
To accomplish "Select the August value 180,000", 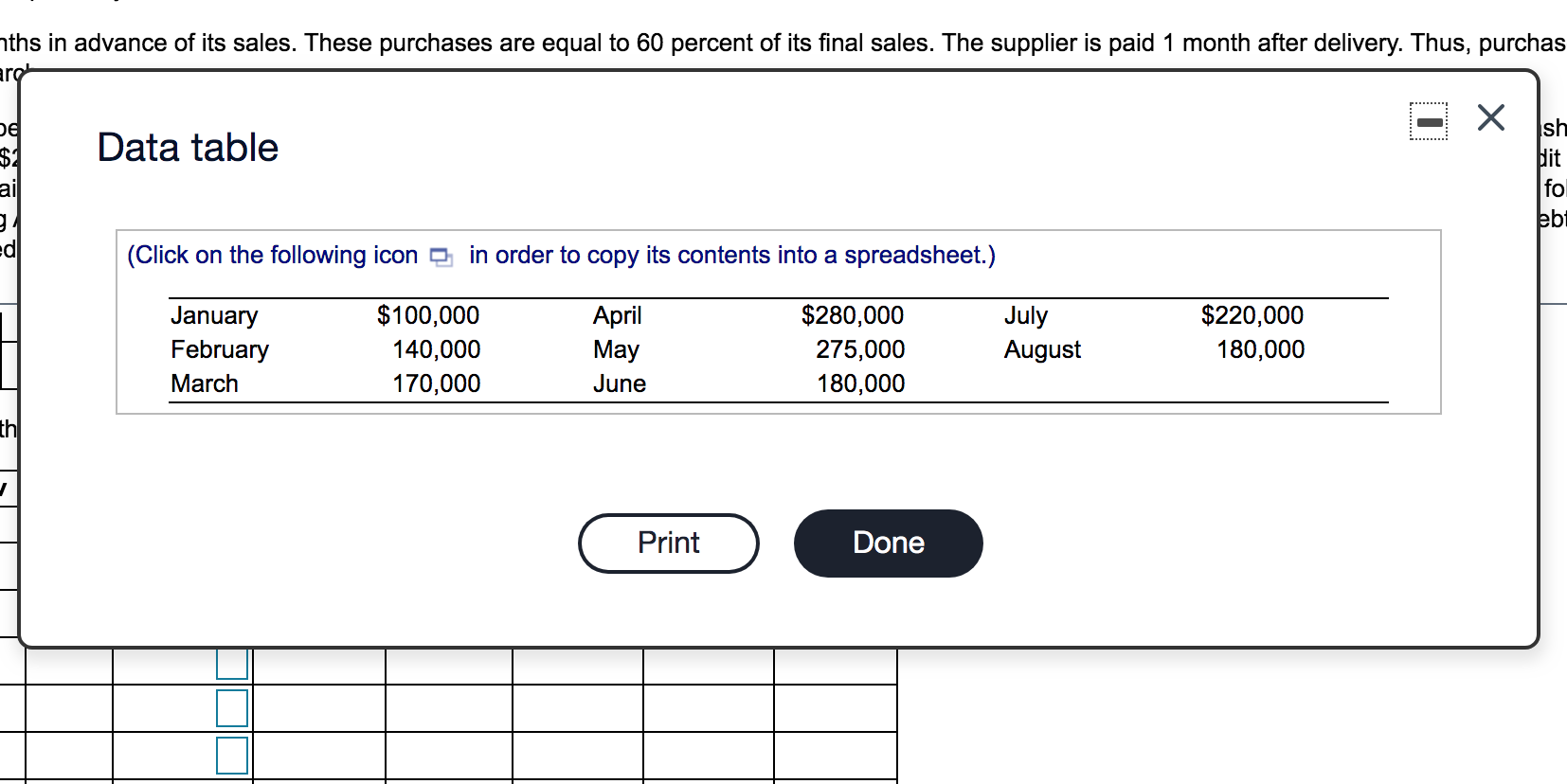I will pos(1261,349).
